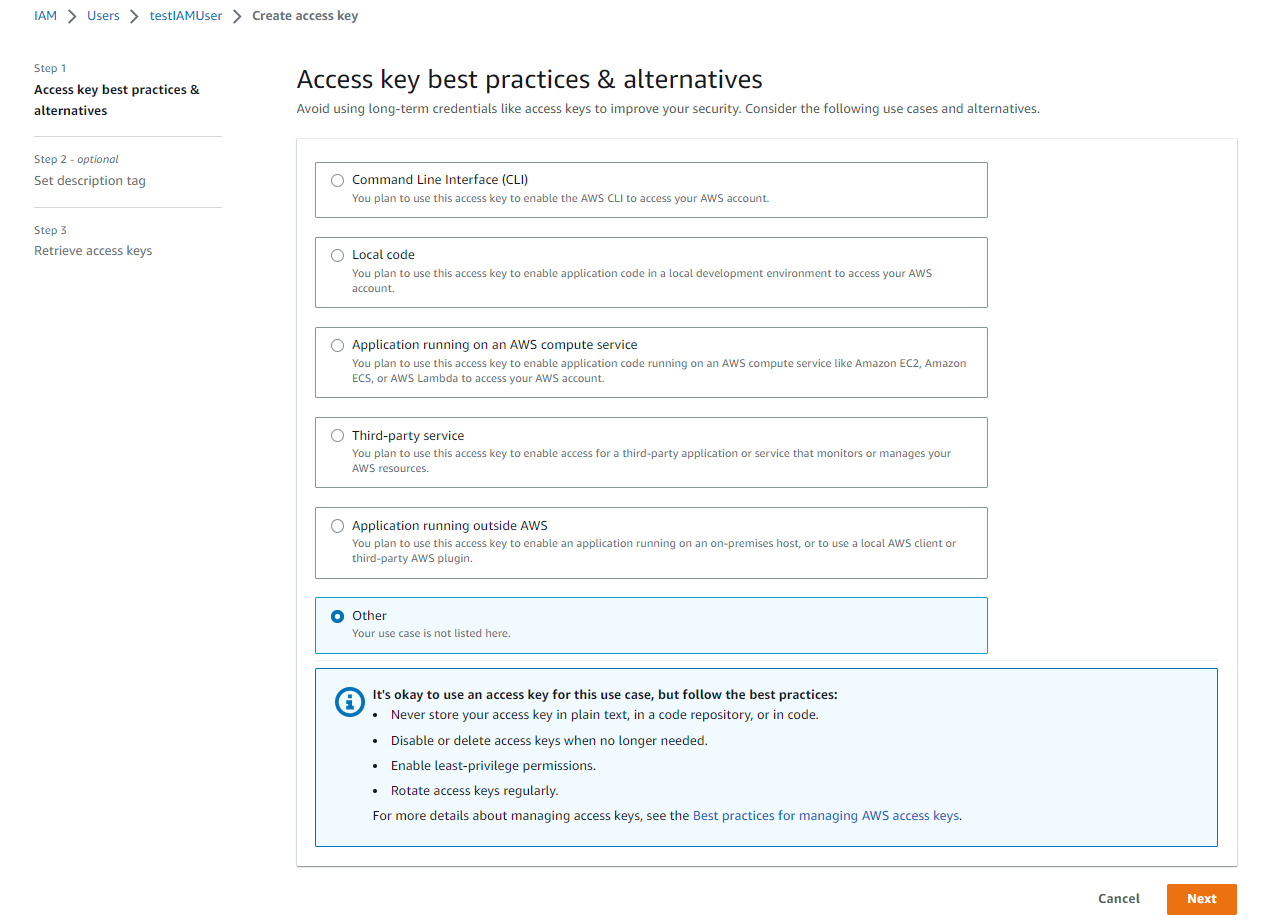
Task: Open testIAMUser breadcrumb link
Action: click(186, 16)
